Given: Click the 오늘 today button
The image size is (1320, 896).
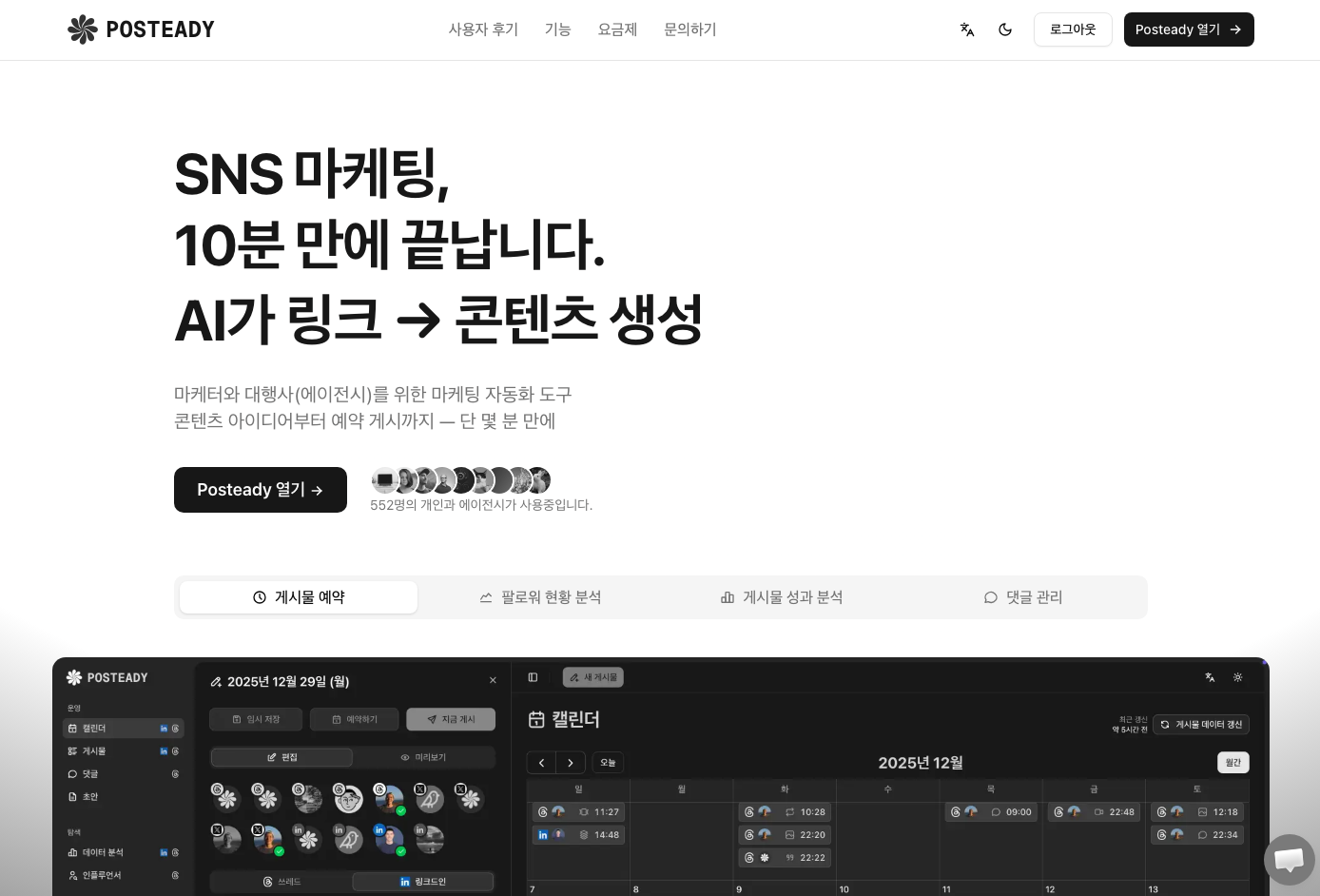Looking at the screenshot, I should click(x=608, y=763).
